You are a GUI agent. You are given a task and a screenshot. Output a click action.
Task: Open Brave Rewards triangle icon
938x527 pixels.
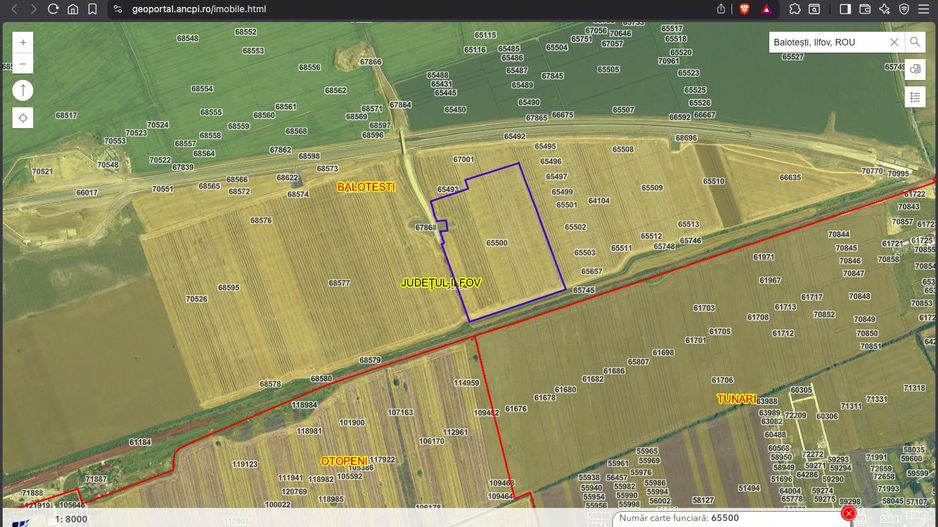(766, 9)
